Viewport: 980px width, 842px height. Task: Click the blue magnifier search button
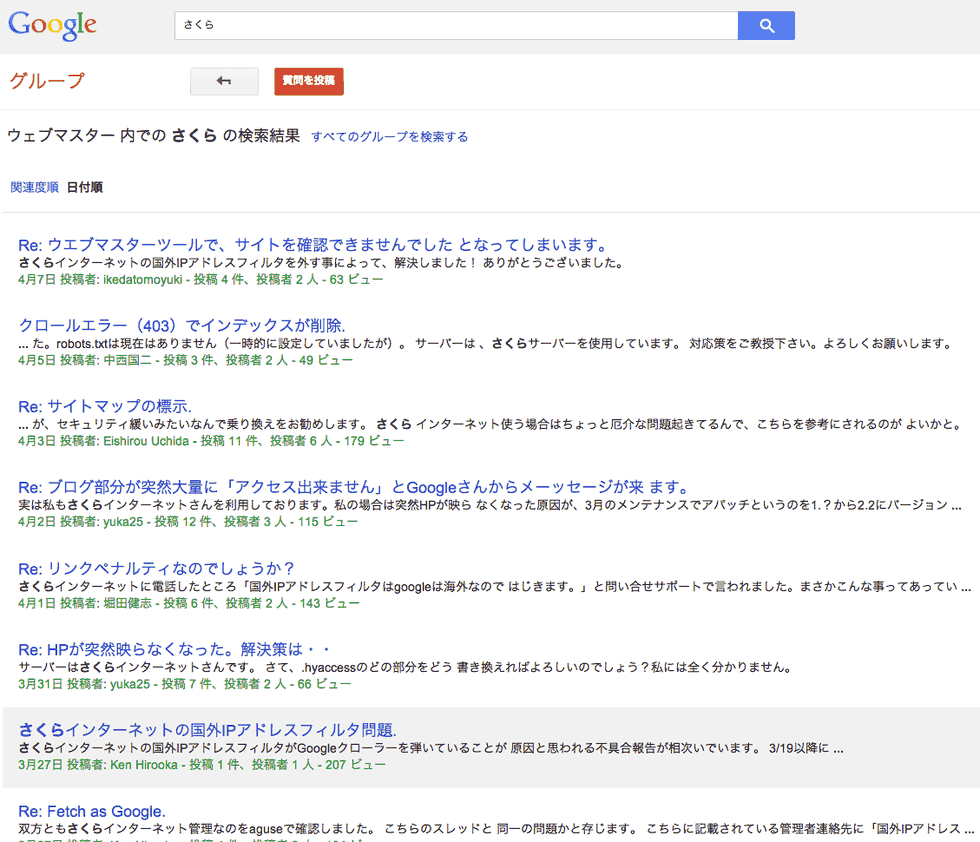(766, 26)
